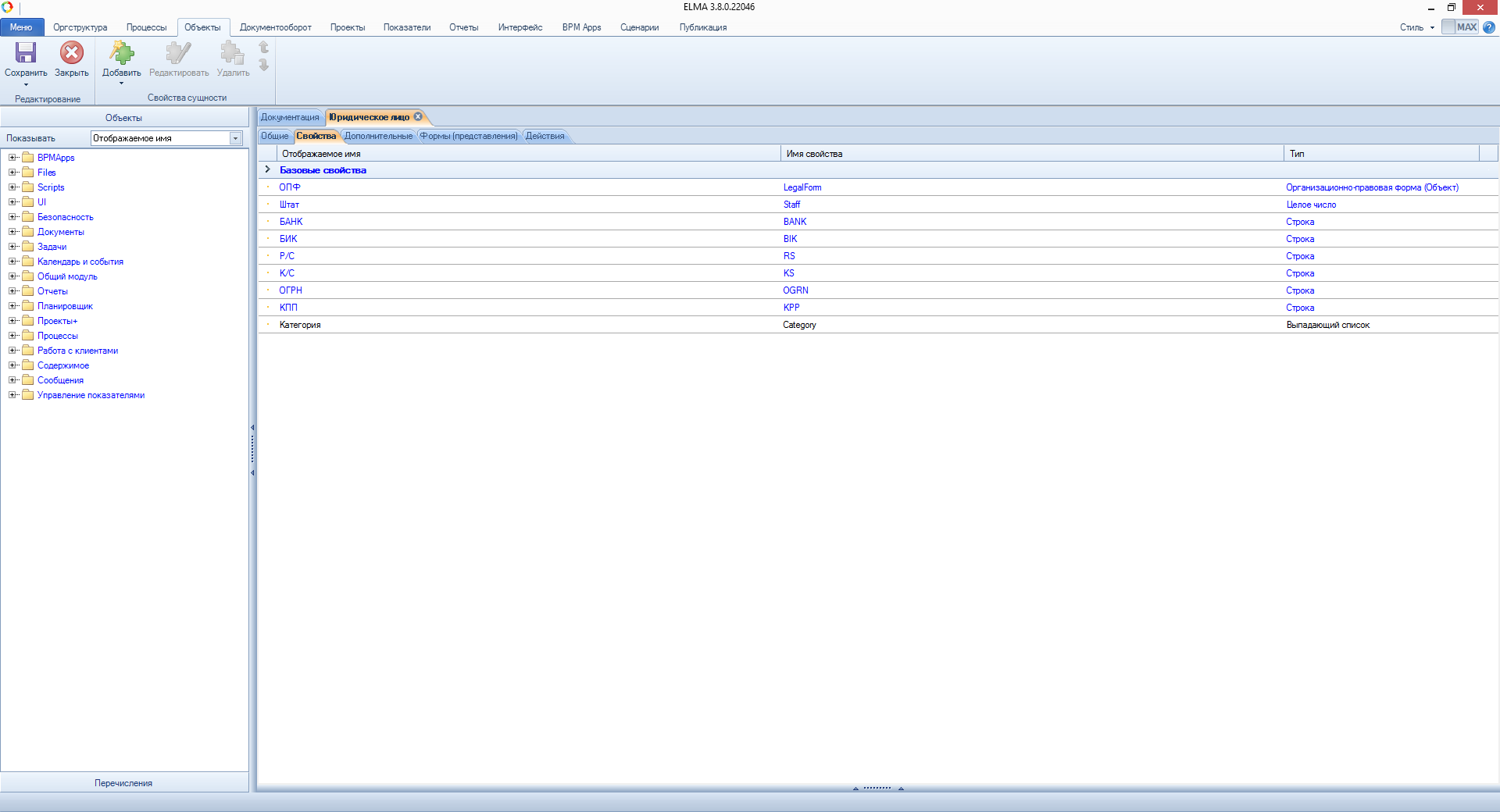Click the move property up arrow
Screen dimensions: 1500x812
coord(264,47)
